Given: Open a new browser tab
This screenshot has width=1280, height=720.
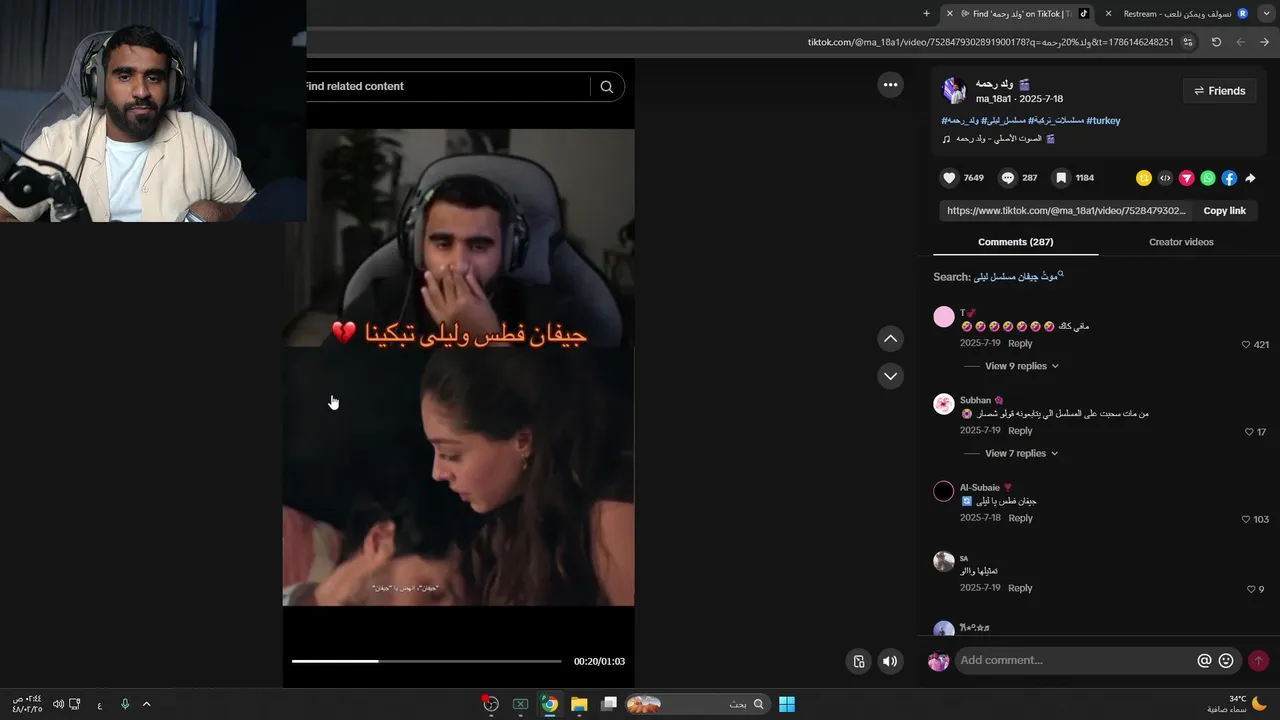Looking at the screenshot, I should pos(926,14).
